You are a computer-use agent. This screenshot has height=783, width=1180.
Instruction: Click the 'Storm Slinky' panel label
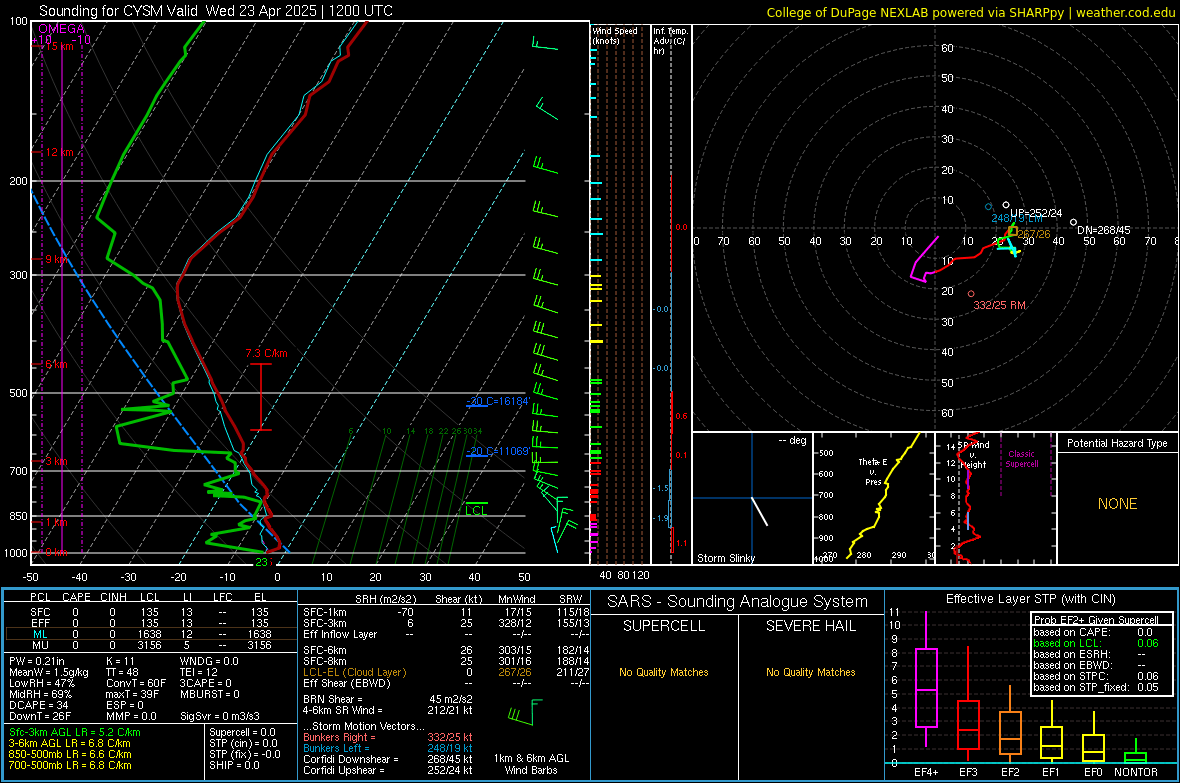tap(725, 558)
